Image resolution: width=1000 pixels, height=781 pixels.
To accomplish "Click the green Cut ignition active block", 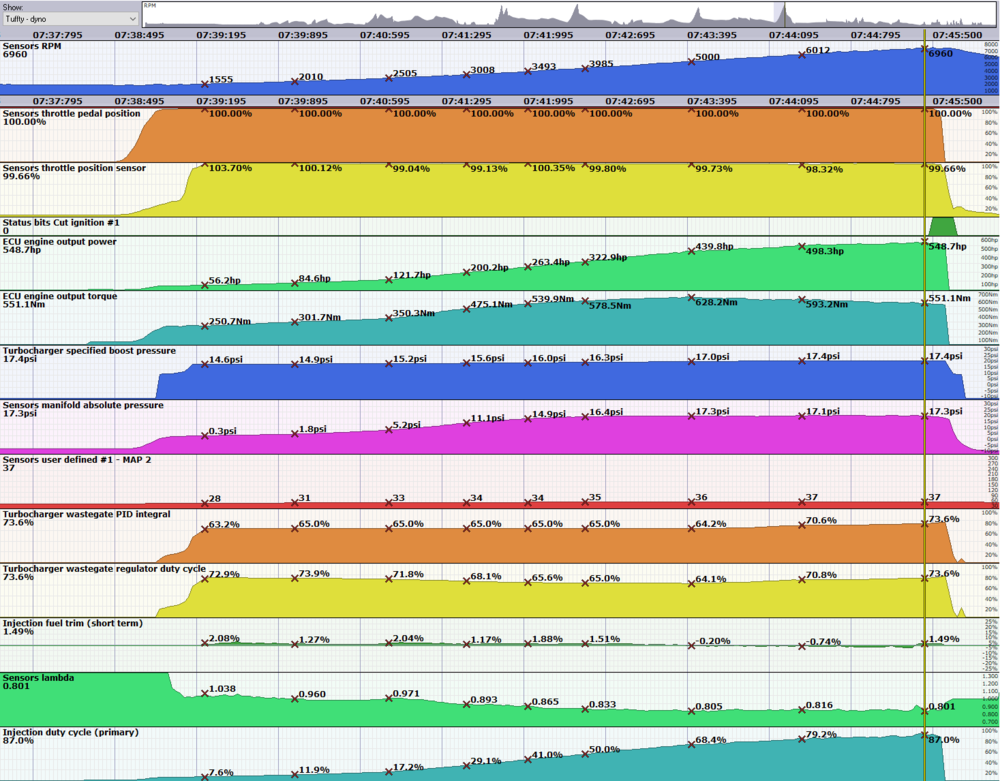I will pos(943,226).
